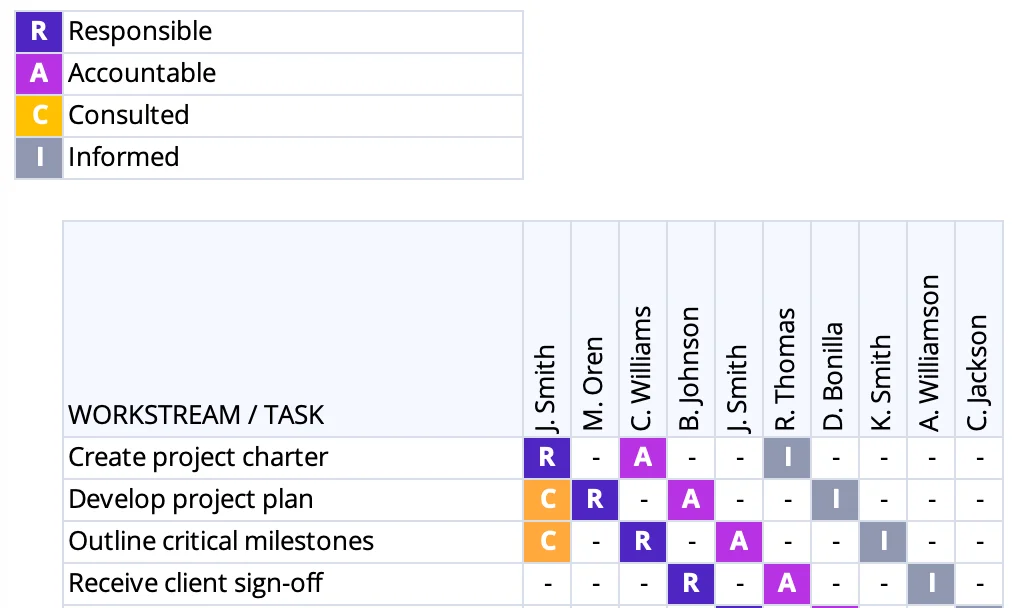Select the M. Oren column header
This screenshot has height=608, width=1018.
point(595,385)
